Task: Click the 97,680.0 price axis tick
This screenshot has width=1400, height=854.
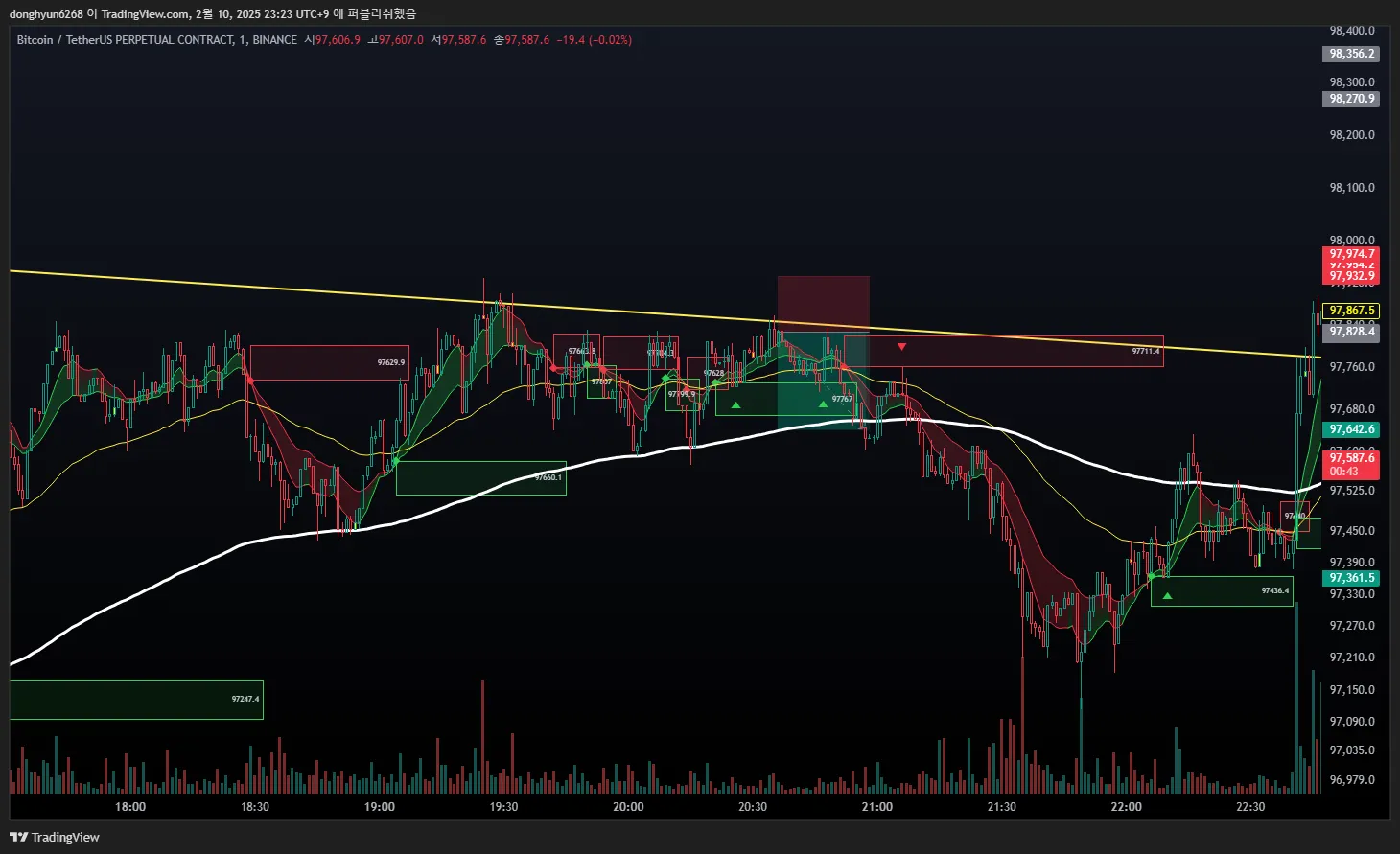Action: (x=1352, y=409)
